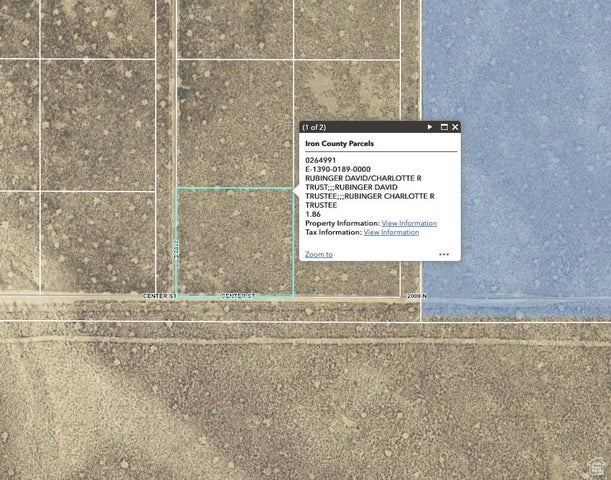Open View Information link for Property Information

pyautogui.click(x=409, y=223)
